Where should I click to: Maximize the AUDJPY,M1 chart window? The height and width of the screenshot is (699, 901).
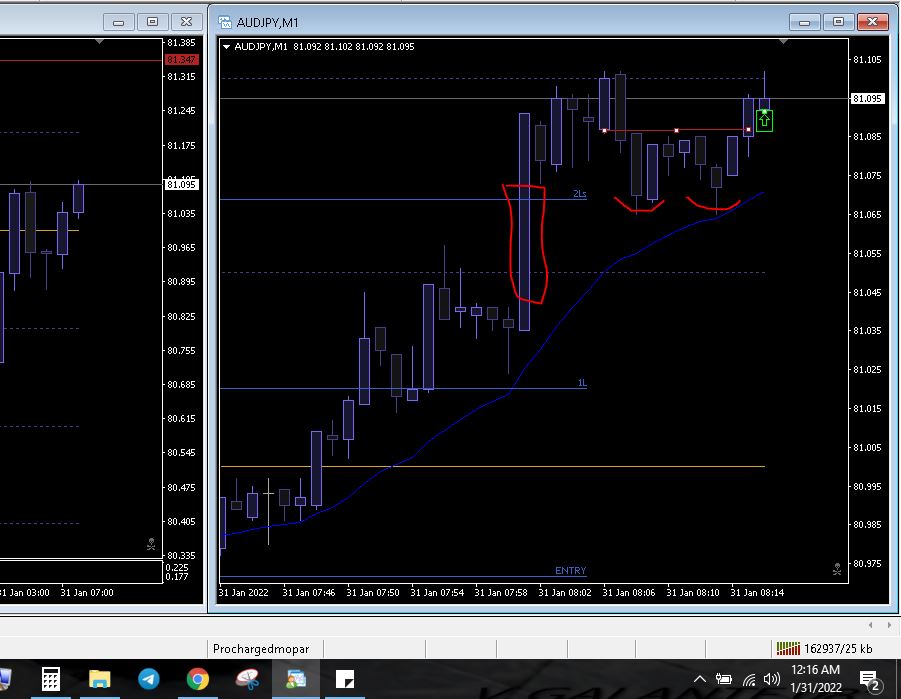pos(838,22)
